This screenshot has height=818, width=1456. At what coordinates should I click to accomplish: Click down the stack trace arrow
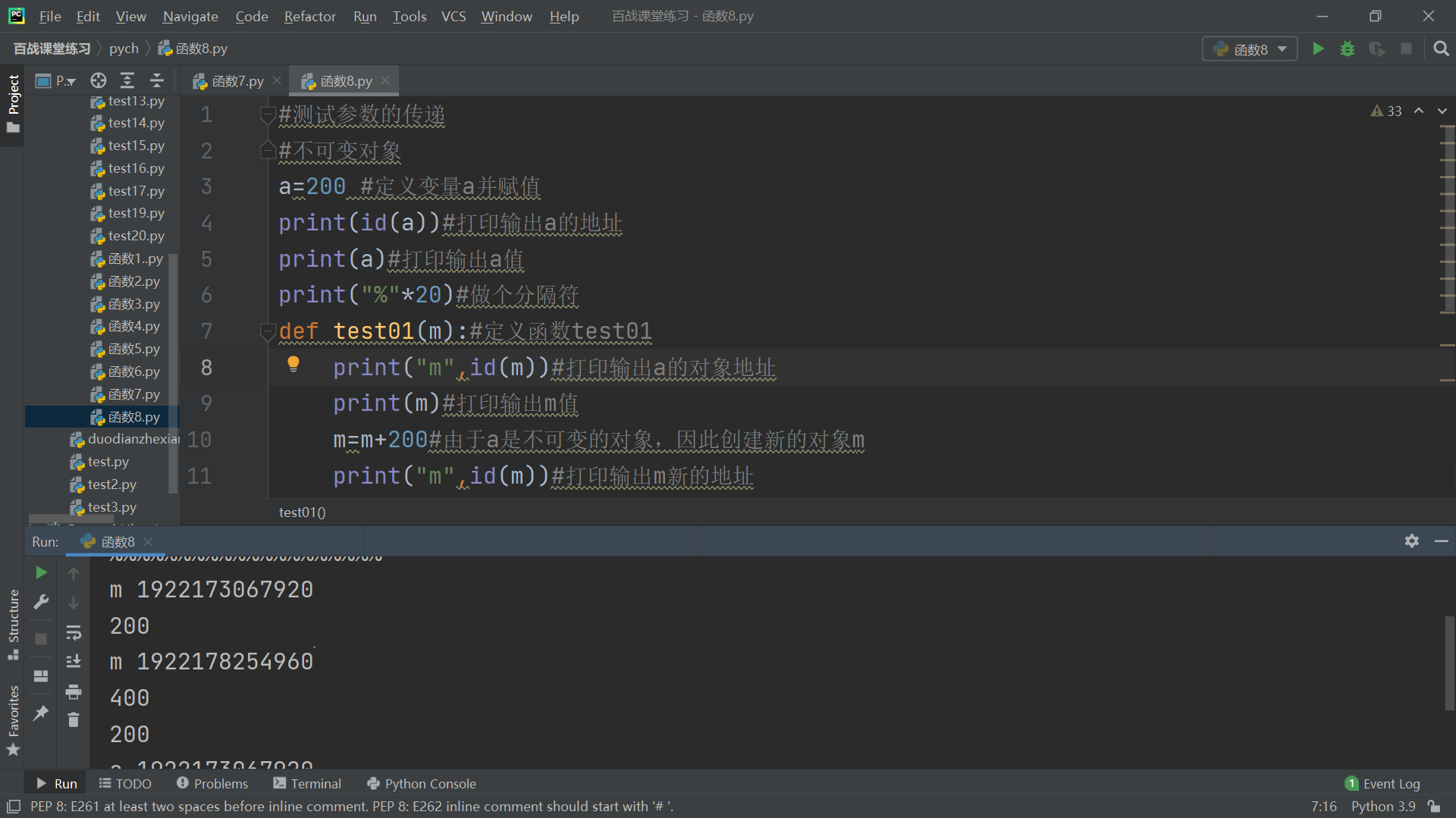pyautogui.click(x=74, y=603)
